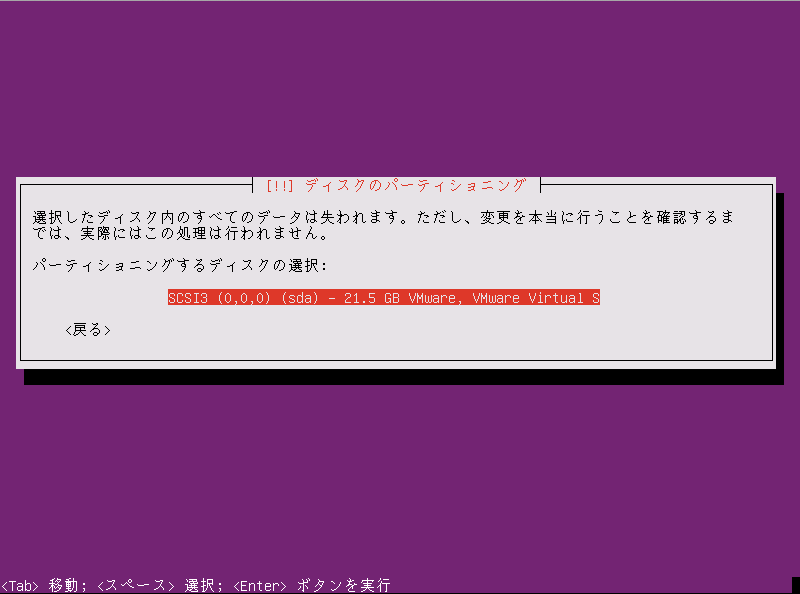Activate the <戻る> back button
Image resolution: width=800 pixels, height=594 pixels.
[88, 330]
